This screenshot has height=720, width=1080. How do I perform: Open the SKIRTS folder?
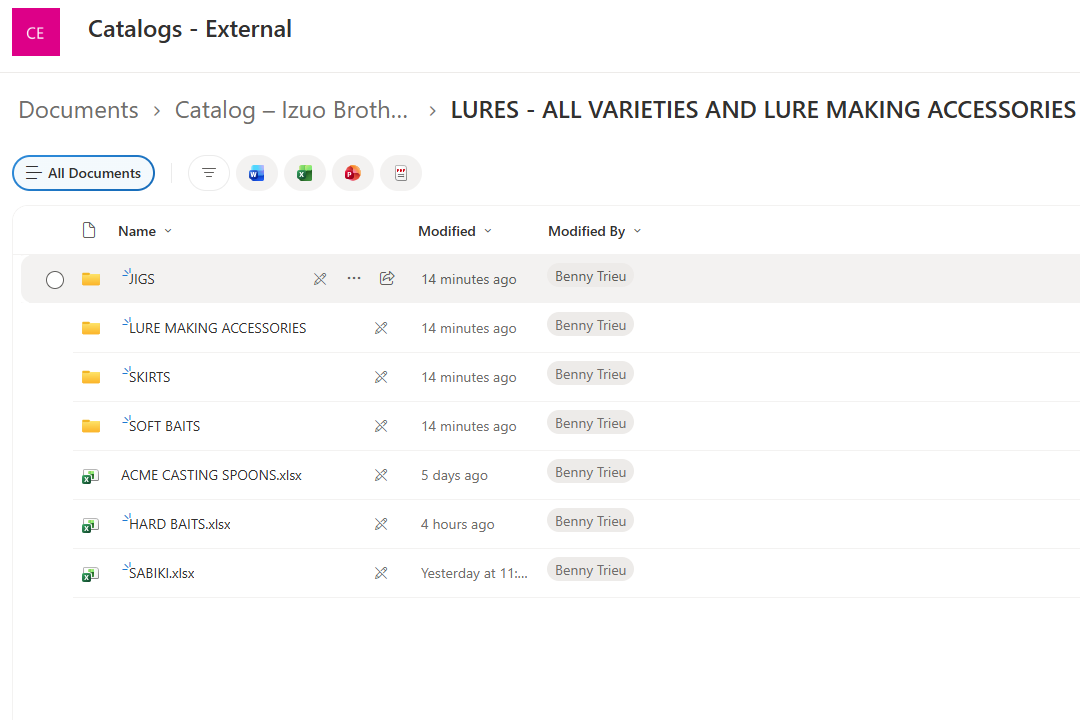click(x=149, y=377)
